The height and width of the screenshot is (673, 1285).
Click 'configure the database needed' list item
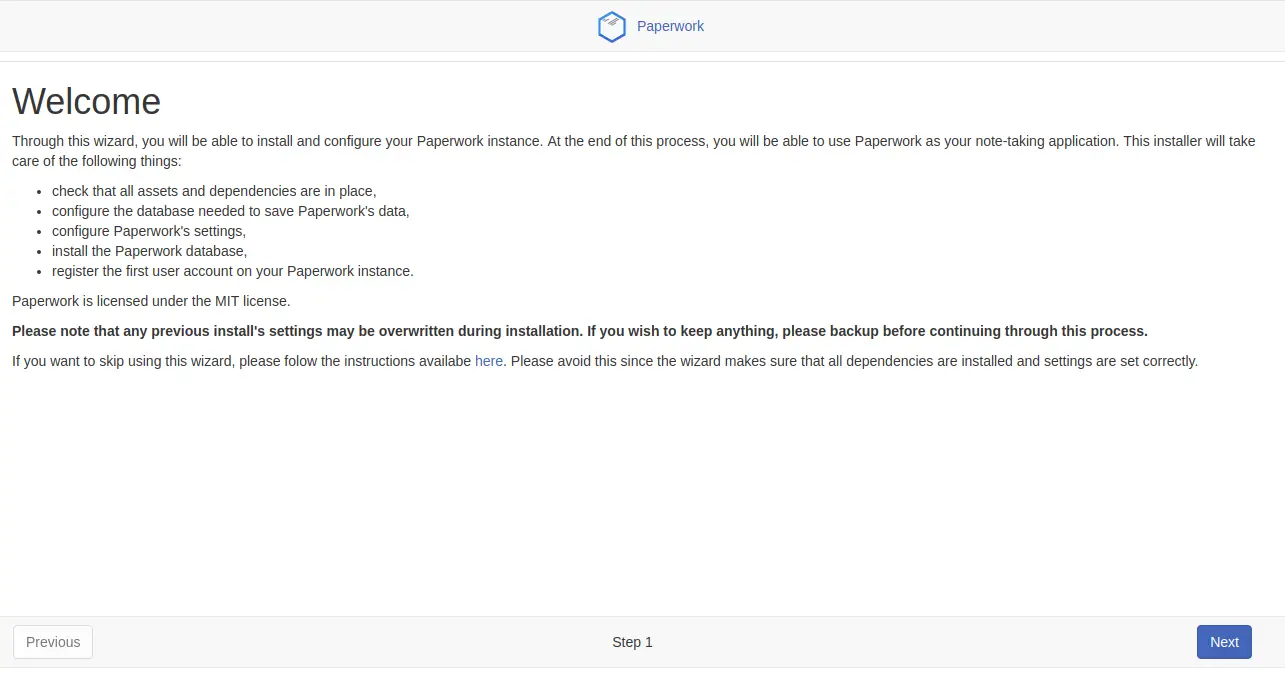231,211
